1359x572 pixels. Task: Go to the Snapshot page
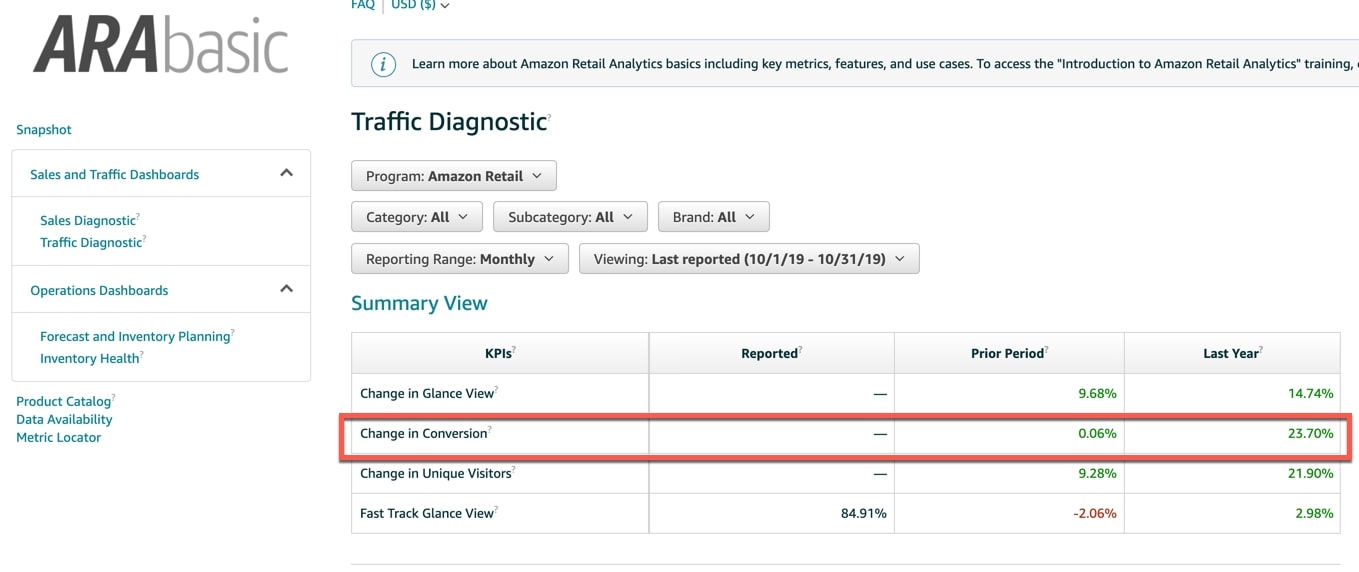(44, 130)
